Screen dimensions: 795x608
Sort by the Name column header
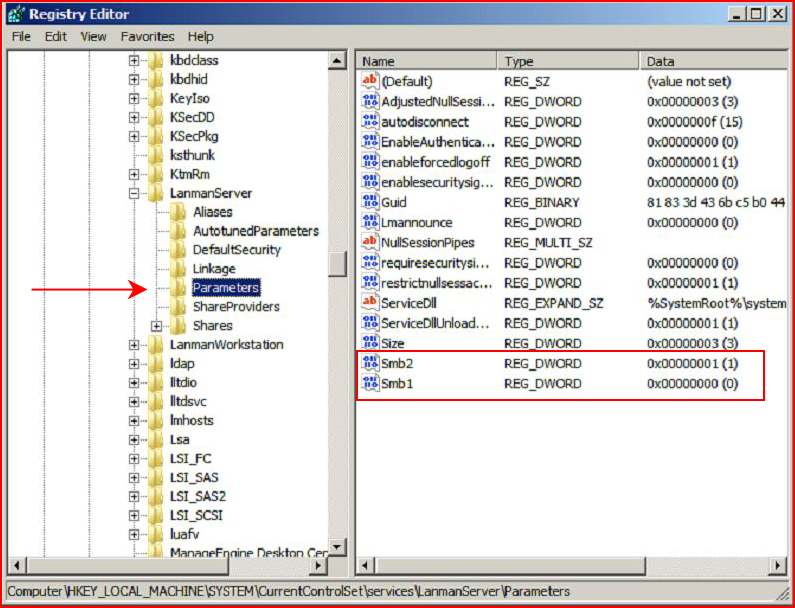tap(427, 61)
